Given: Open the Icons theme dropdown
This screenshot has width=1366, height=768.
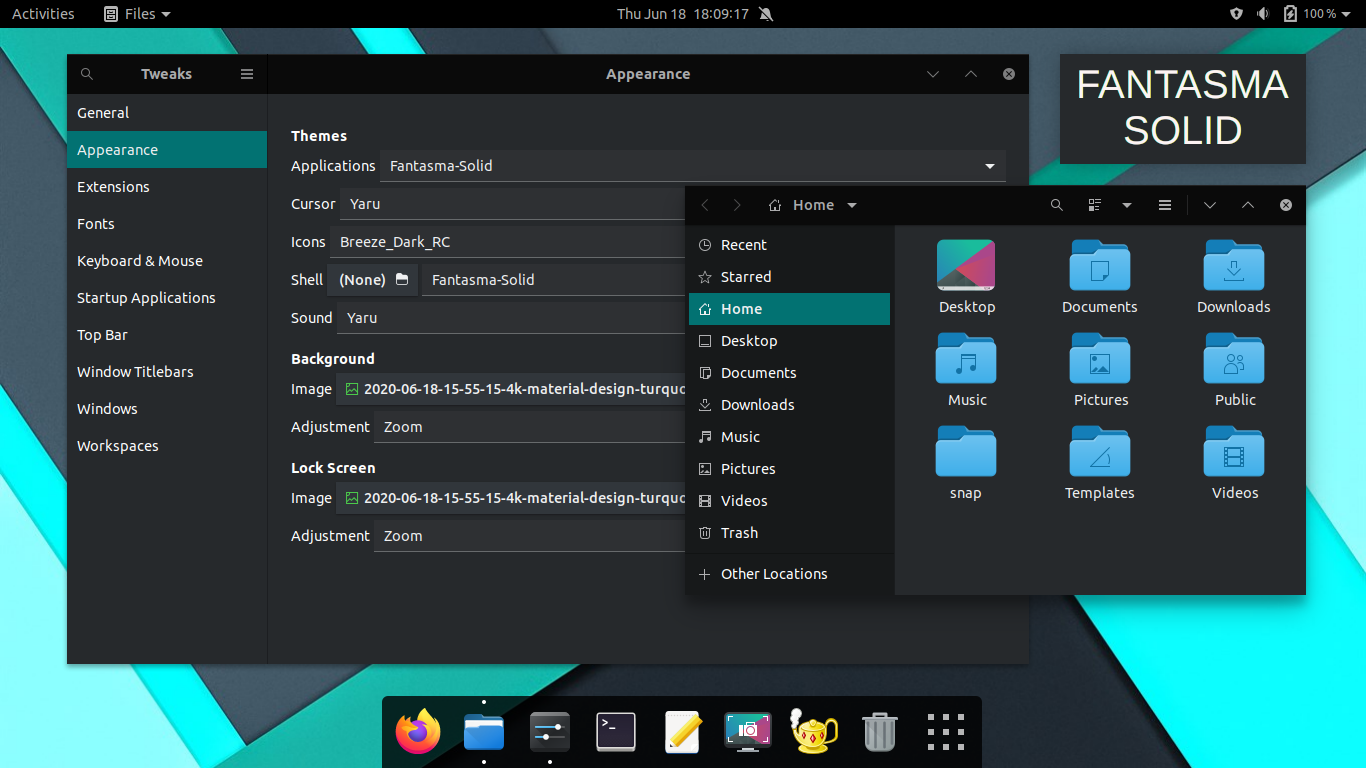Looking at the screenshot, I should 507,242.
